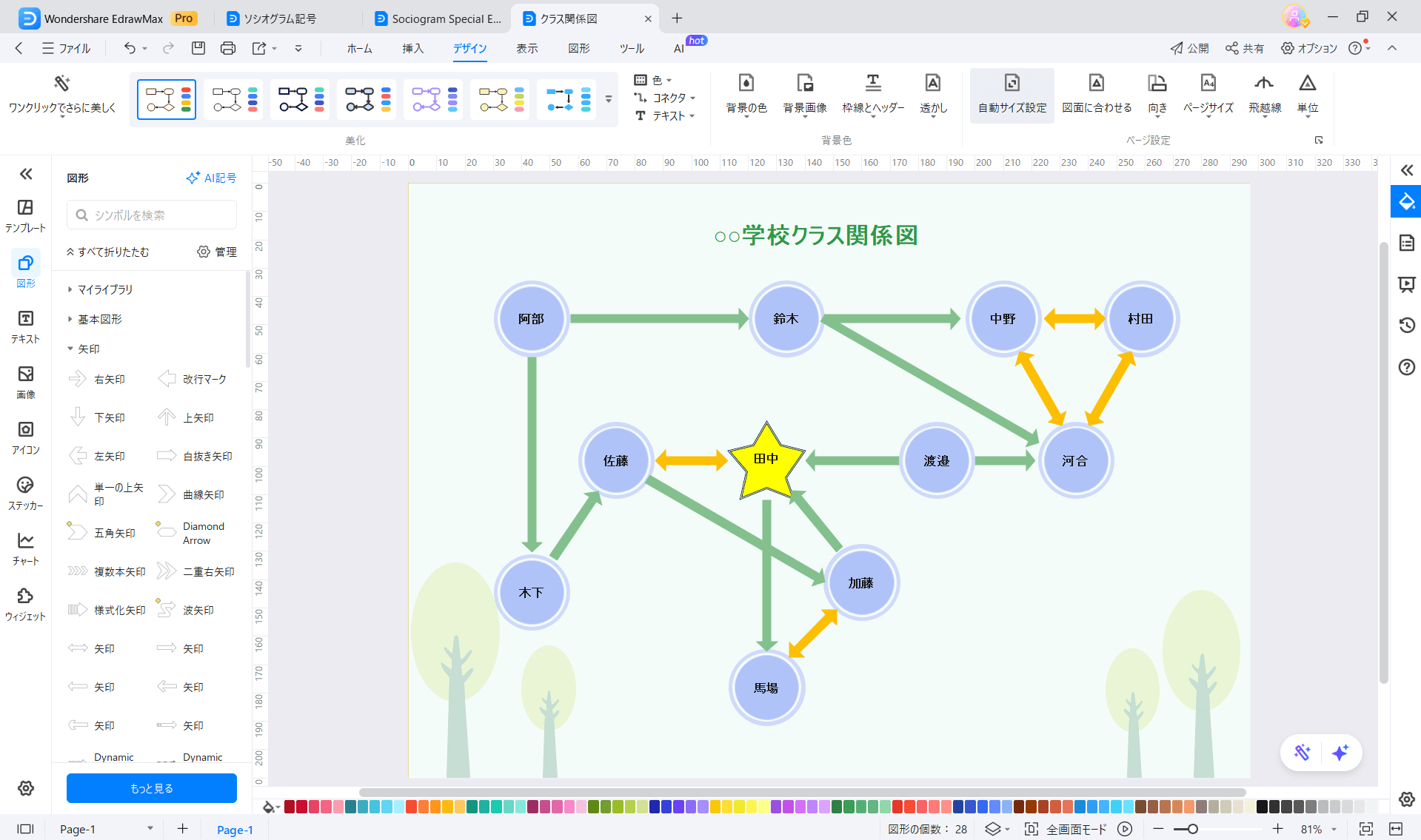This screenshot has height=840, width=1421.
Task: Open the presentation panel icon on right
Action: click(1406, 284)
